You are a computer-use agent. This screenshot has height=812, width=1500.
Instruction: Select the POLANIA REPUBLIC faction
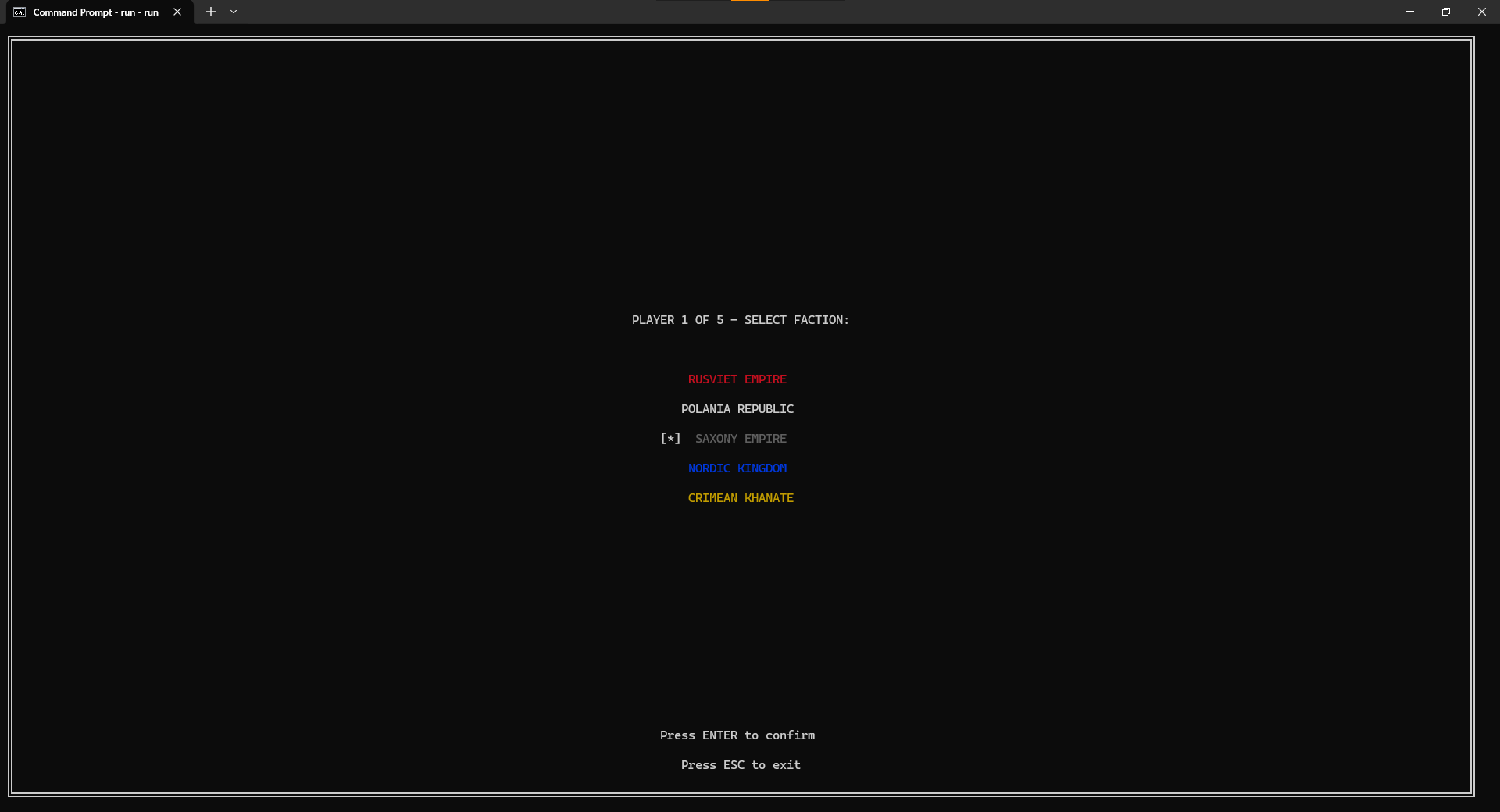[737, 409]
